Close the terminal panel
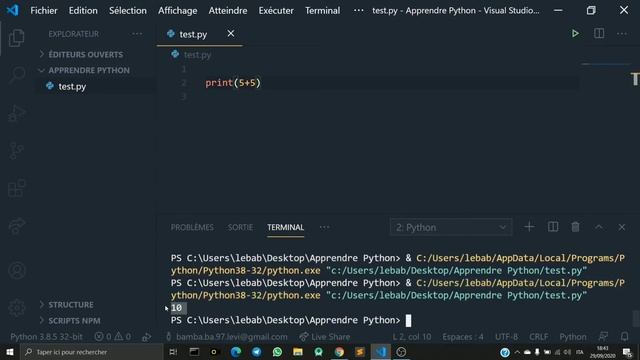The height and width of the screenshot is (360, 640). pos(622,227)
